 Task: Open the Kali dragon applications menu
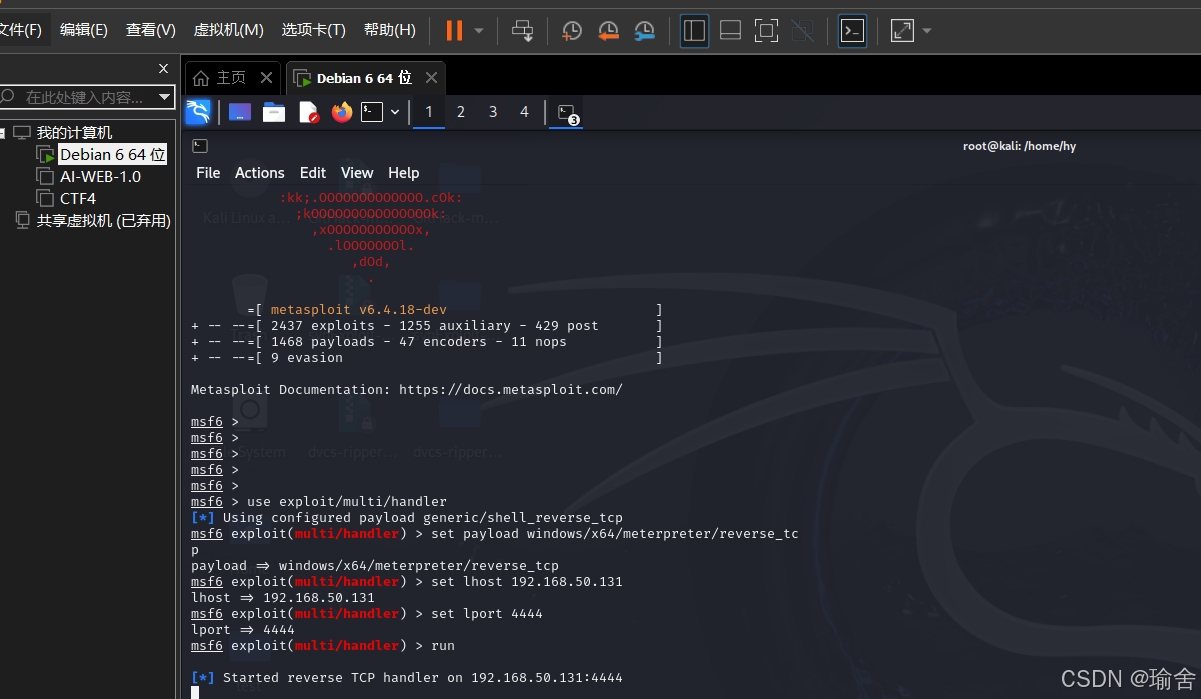[198, 112]
